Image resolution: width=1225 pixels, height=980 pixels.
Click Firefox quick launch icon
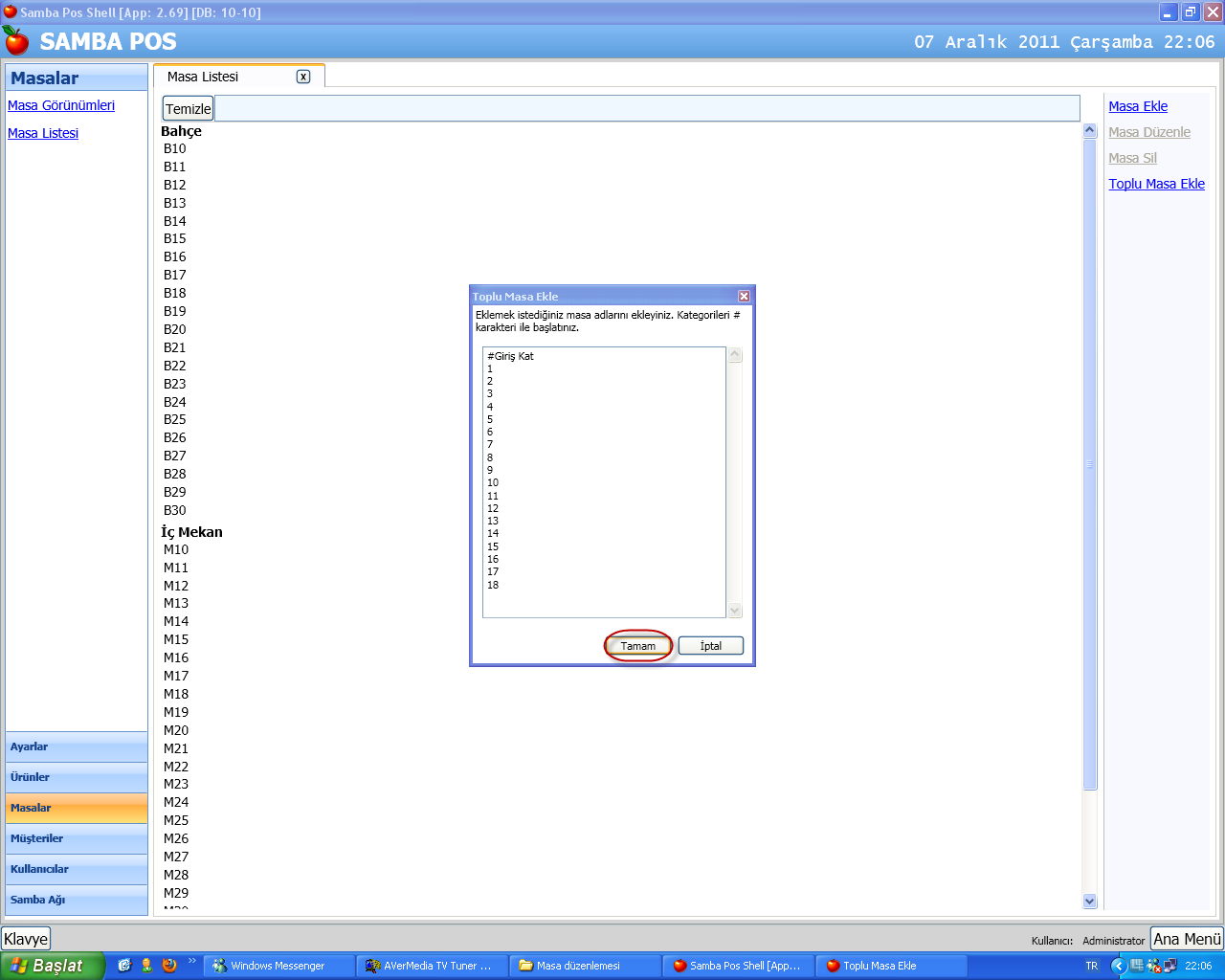(x=169, y=965)
